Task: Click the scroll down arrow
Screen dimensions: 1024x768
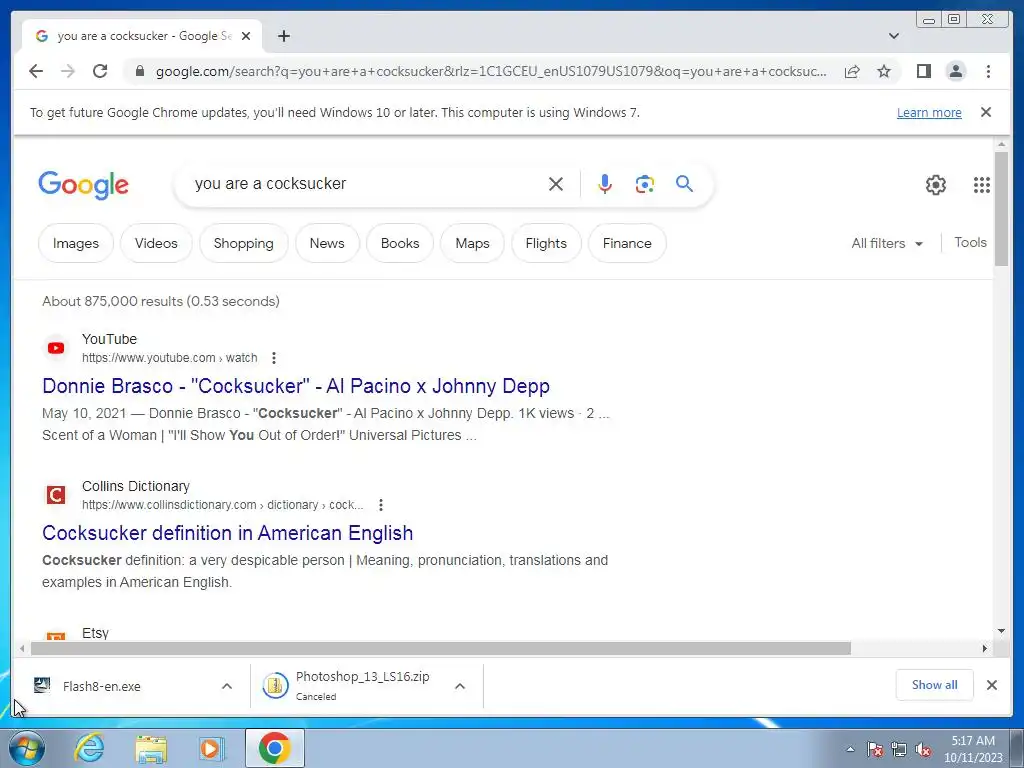Action: click(x=1001, y=631)
